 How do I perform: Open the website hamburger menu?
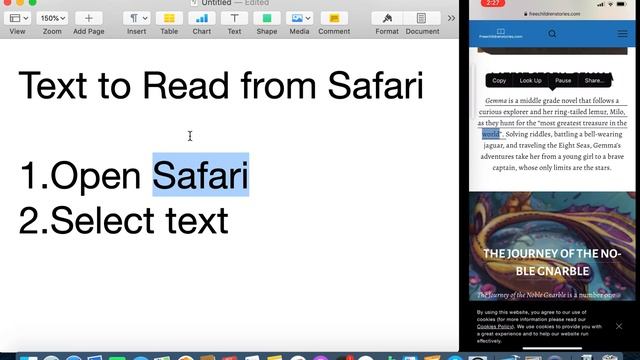tap(622, 34)
